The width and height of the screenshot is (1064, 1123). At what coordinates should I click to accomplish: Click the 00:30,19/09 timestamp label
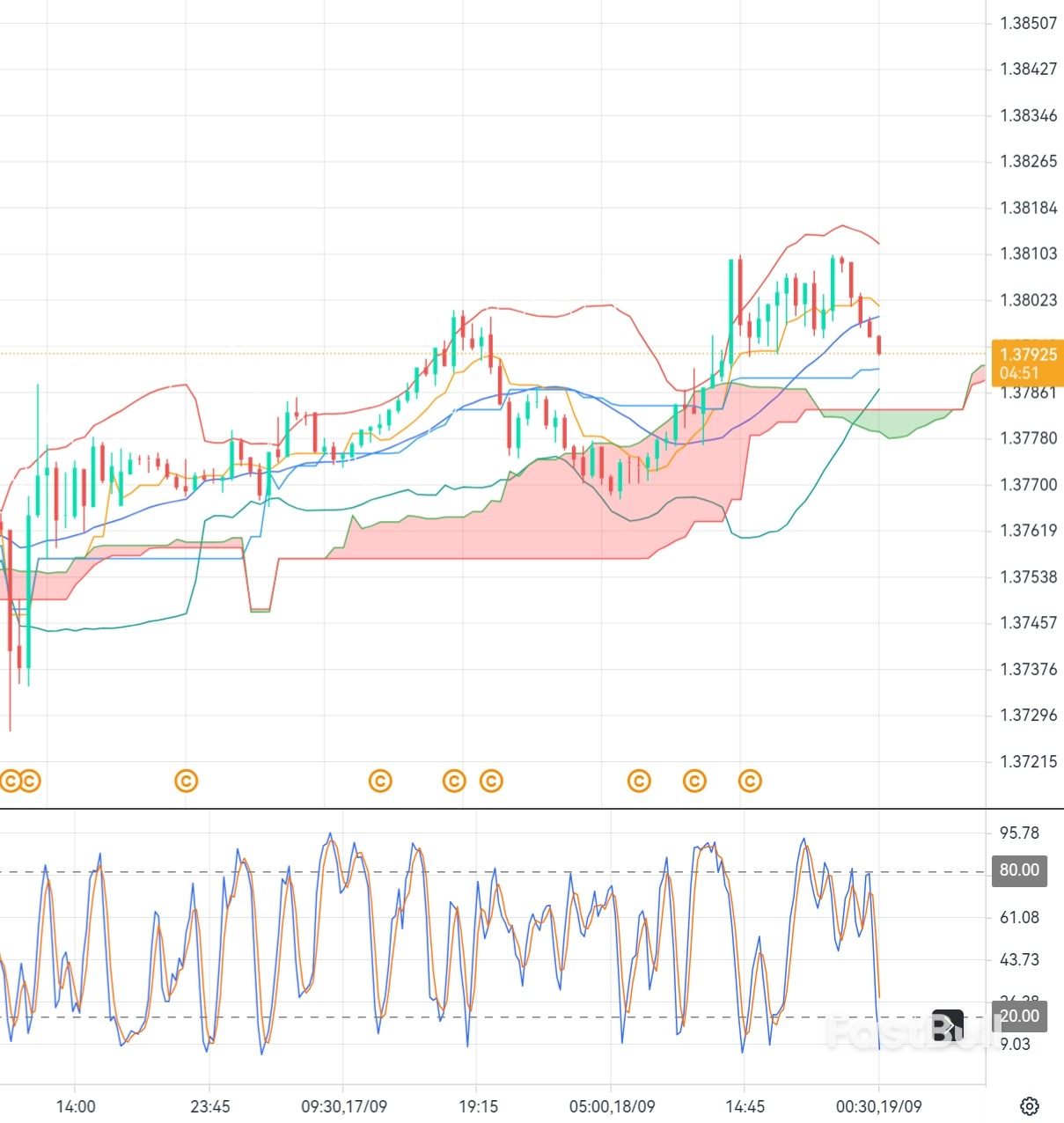(x=878, y=1107)
